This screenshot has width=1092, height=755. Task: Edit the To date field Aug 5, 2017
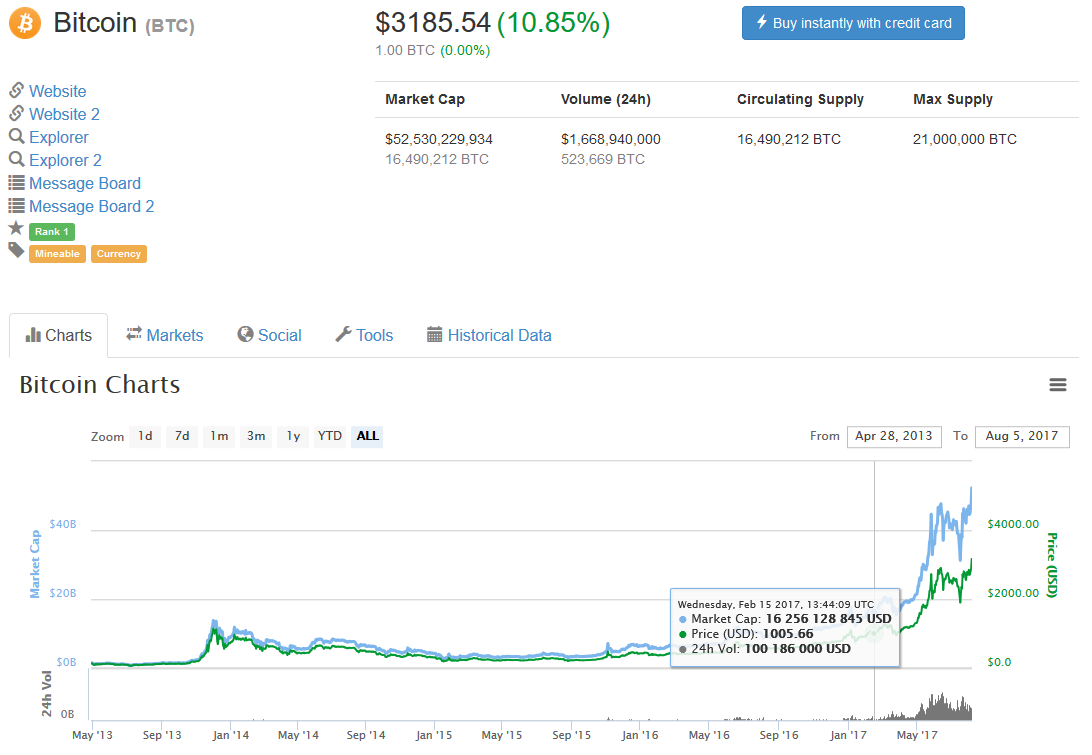(1022, 436)
